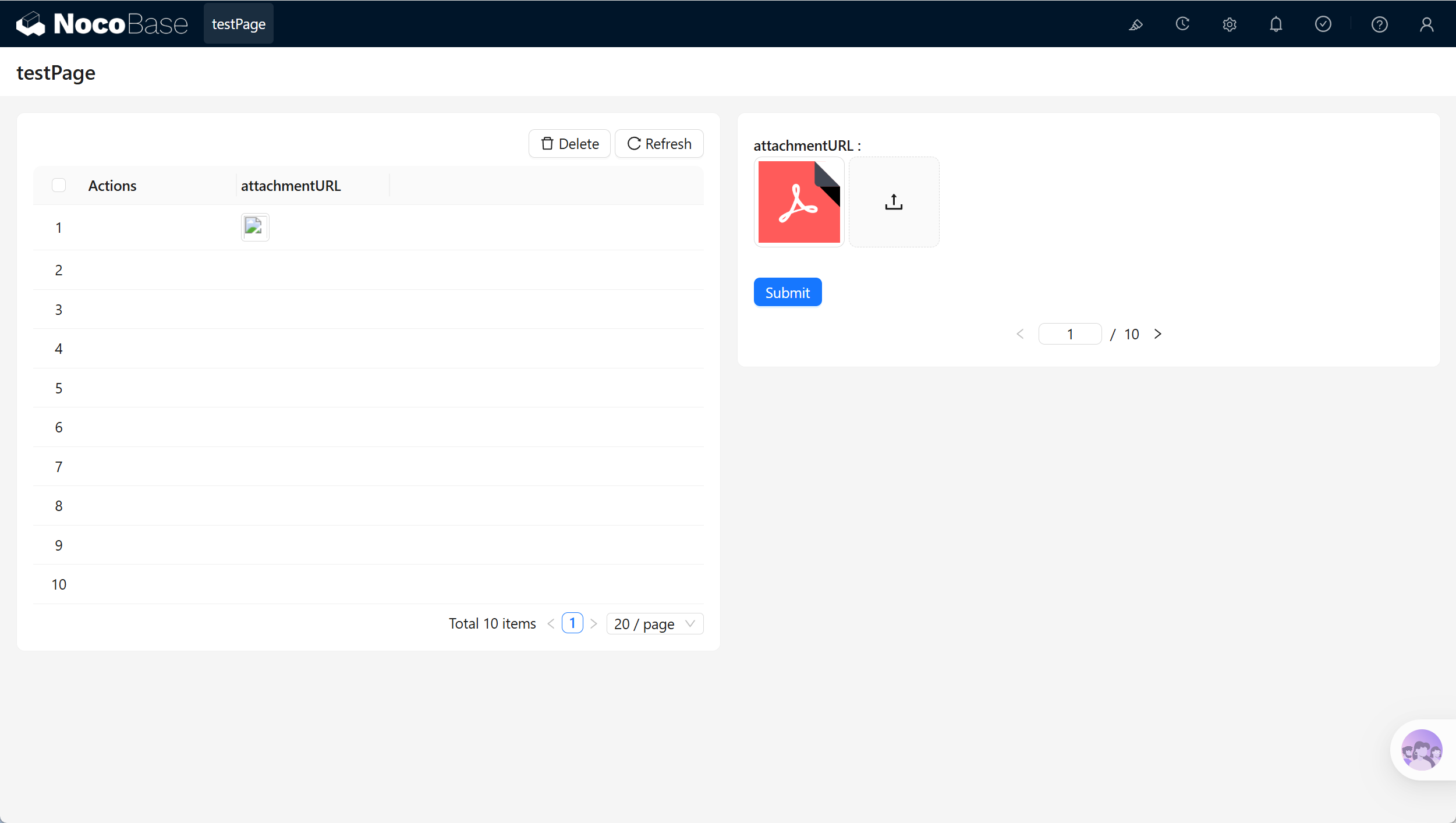The image size is (1456, 823).
Task: Select table row number 2
Action: pos(59,270)
